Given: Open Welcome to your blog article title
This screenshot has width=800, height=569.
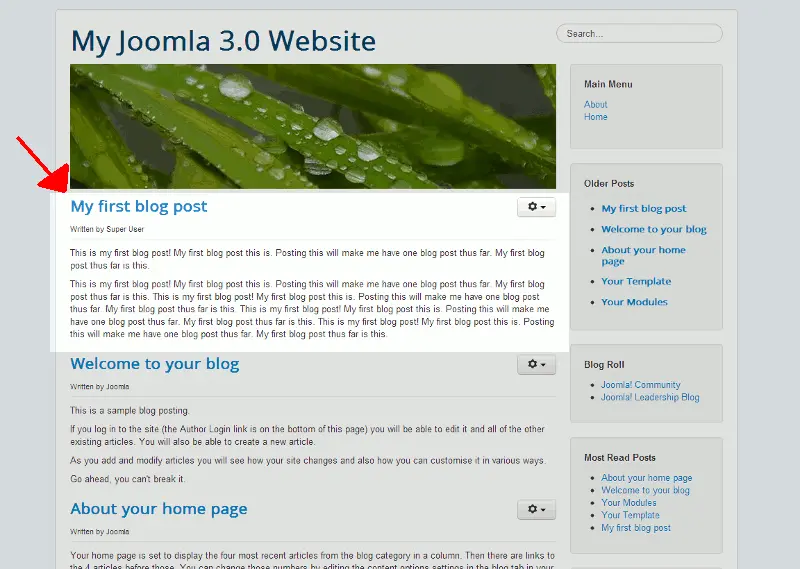Looking at the screenshot, I should pos(155,364).
